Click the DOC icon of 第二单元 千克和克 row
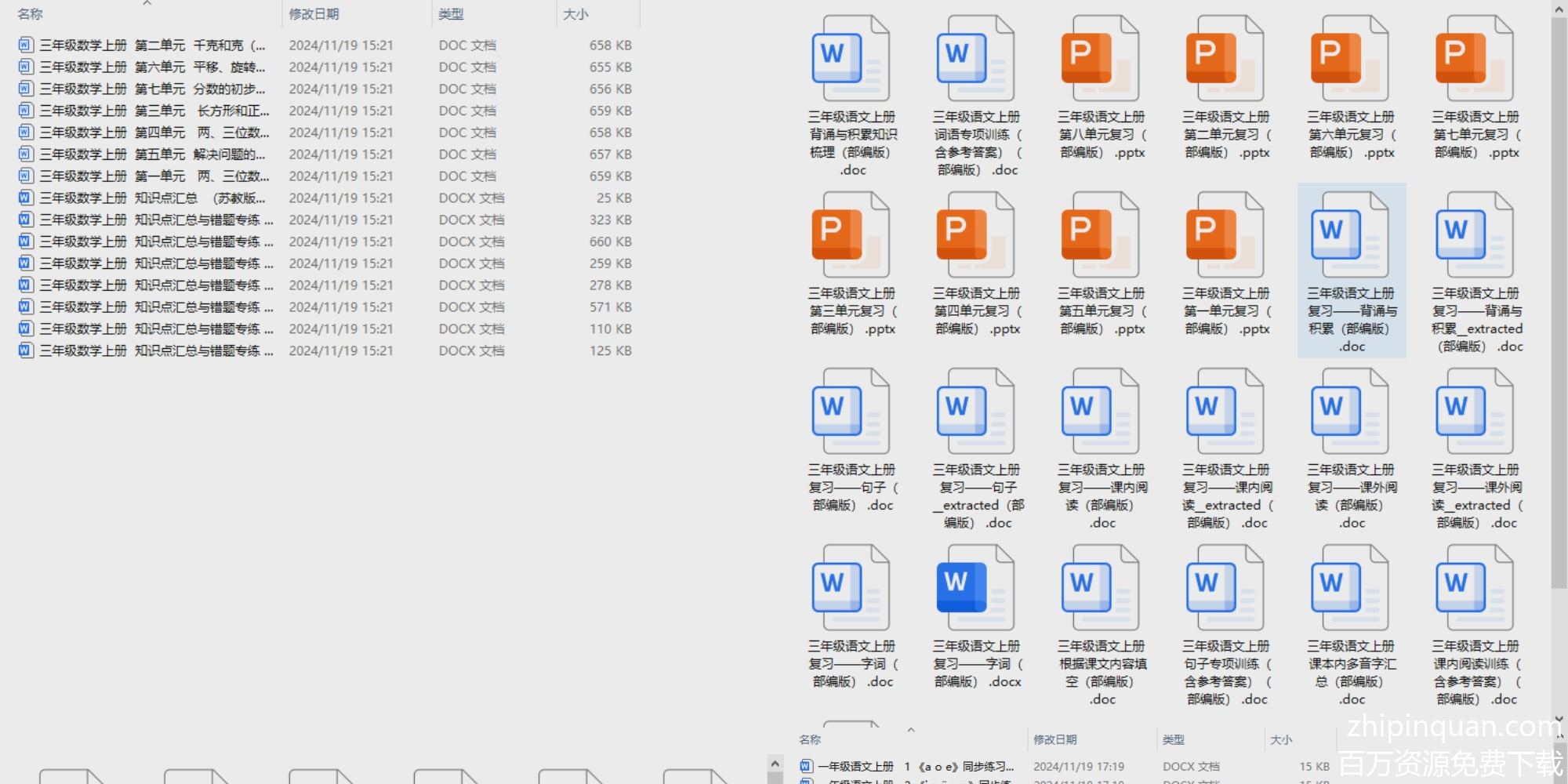 [x=26, y=45]
